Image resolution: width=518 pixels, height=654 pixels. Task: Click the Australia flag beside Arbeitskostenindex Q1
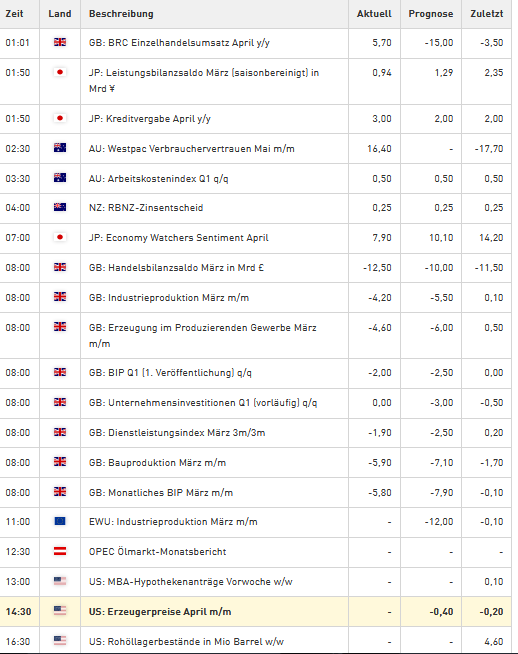(60, 178)
